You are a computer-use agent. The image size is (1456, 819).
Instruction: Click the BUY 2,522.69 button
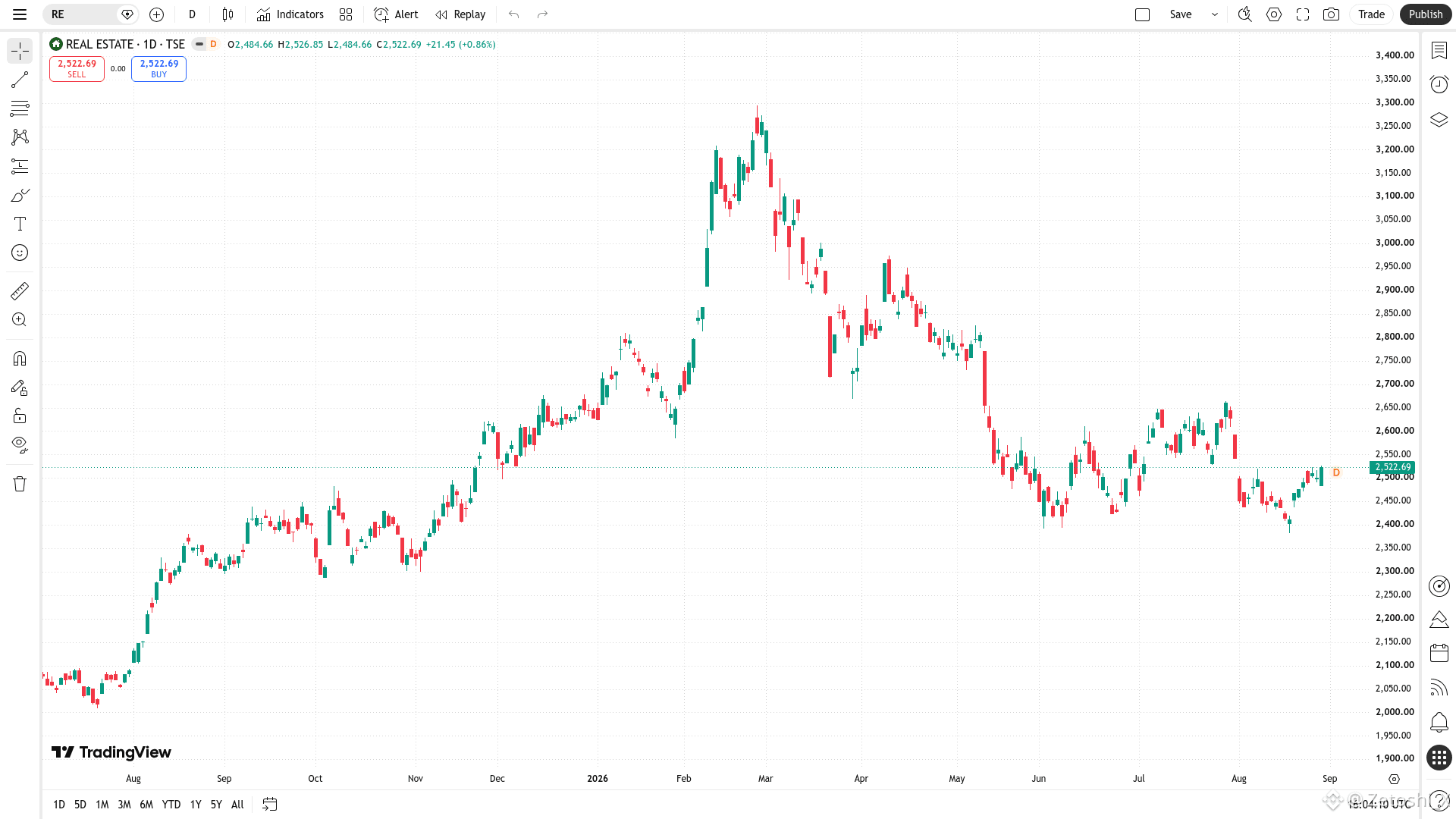click(158, 68)
